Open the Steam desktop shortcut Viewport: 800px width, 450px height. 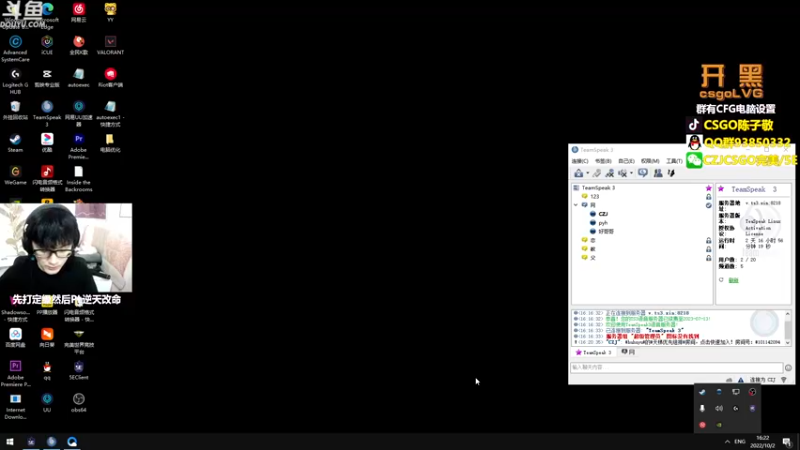point(15,142)
